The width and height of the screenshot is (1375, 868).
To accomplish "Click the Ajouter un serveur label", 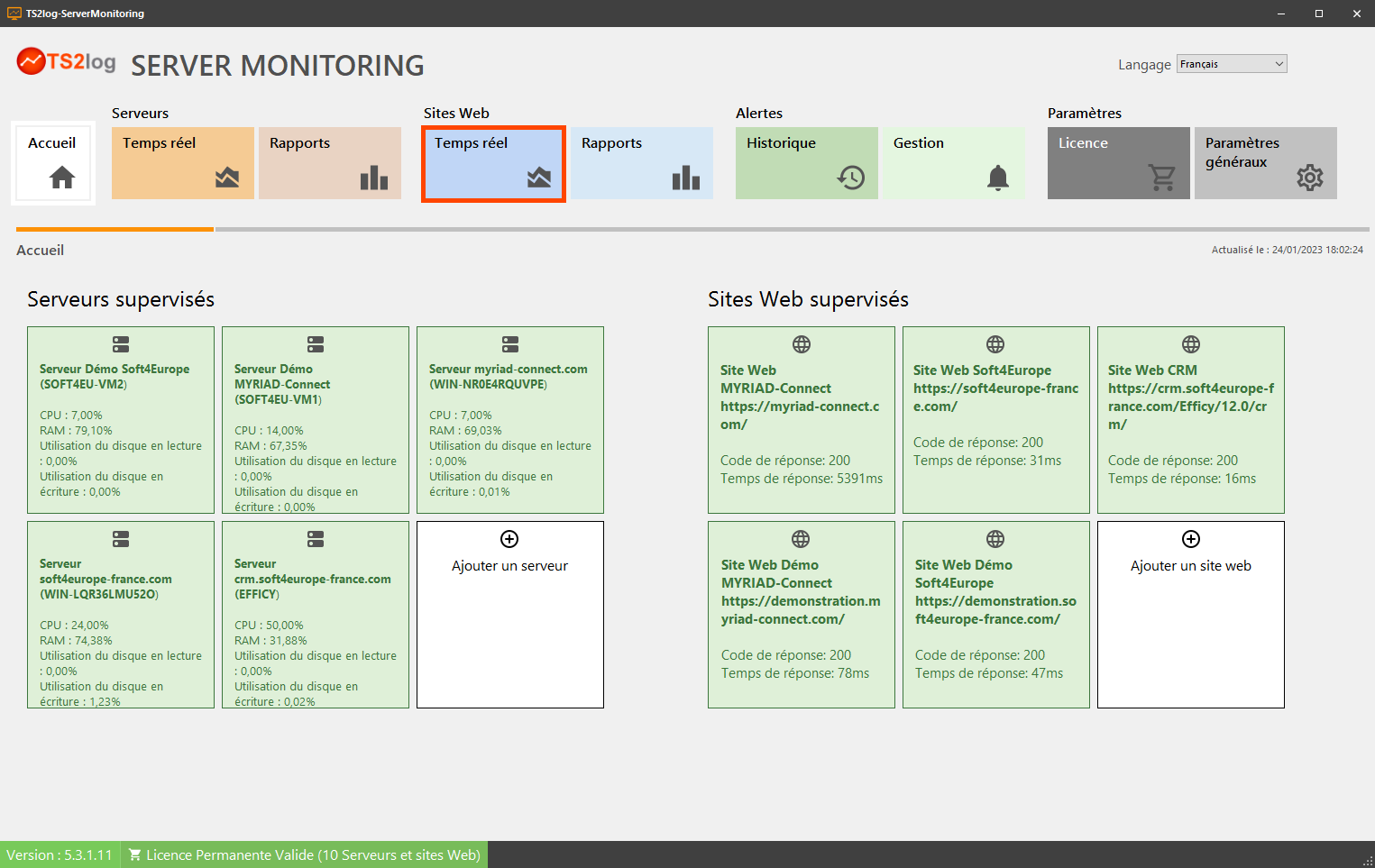I will (x=509, y=566).
